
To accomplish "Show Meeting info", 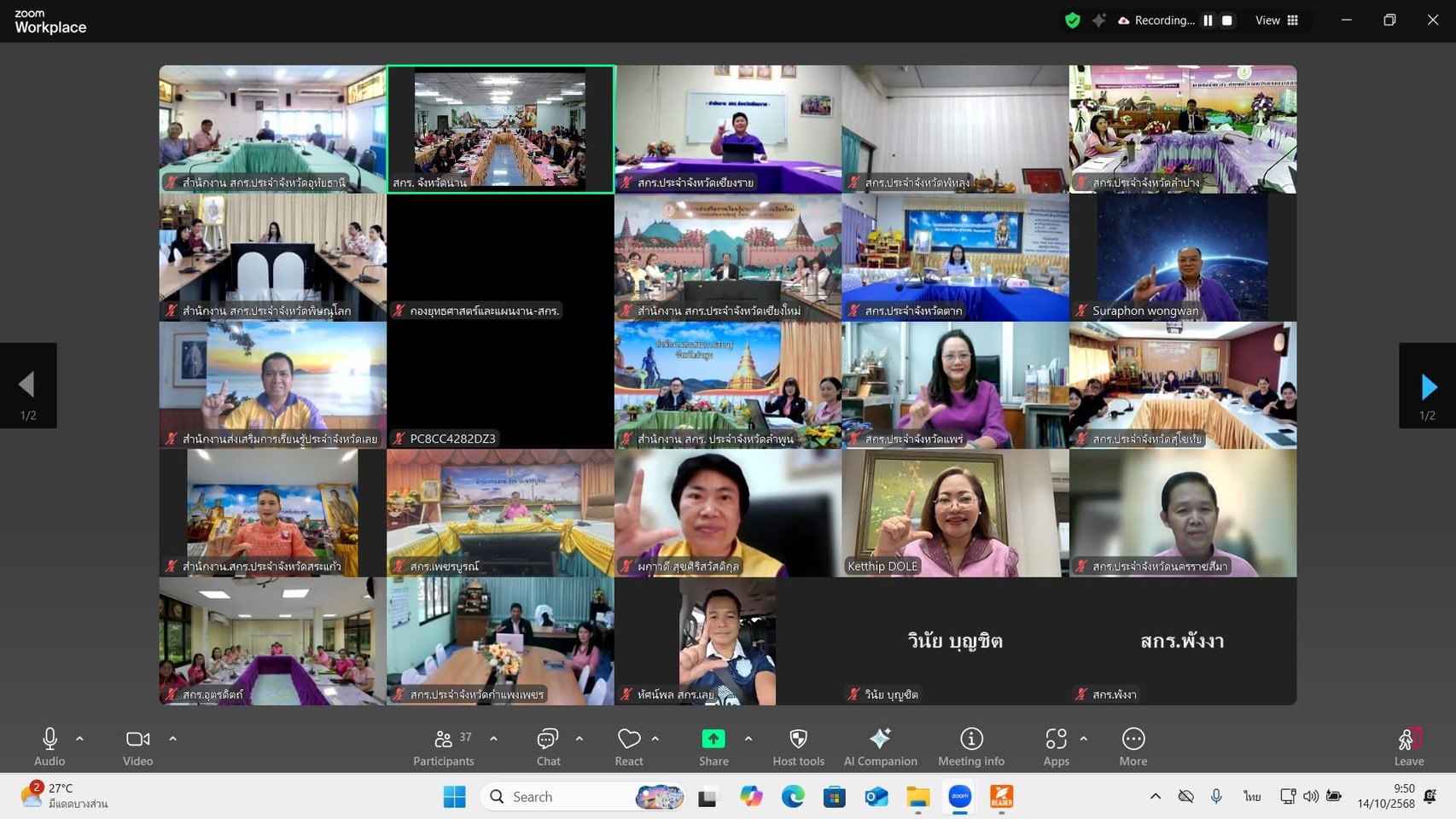I will coord(970,746).
